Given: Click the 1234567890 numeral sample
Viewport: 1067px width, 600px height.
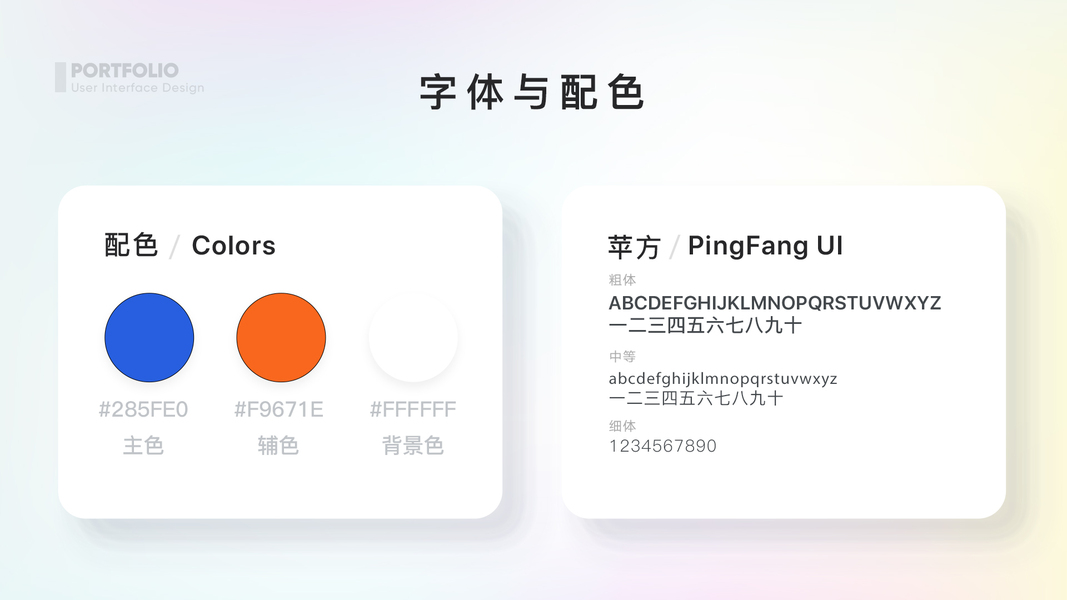Looking at the screenshot, I should 663,446.
